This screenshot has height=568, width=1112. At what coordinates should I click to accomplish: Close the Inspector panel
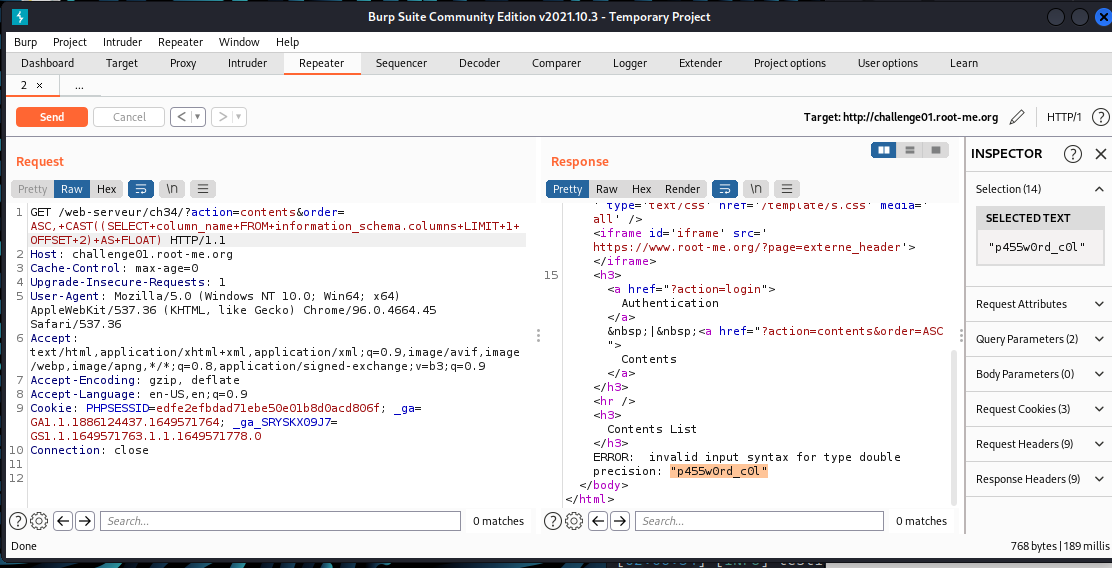pyautogui.click(x=1101, y=154)
